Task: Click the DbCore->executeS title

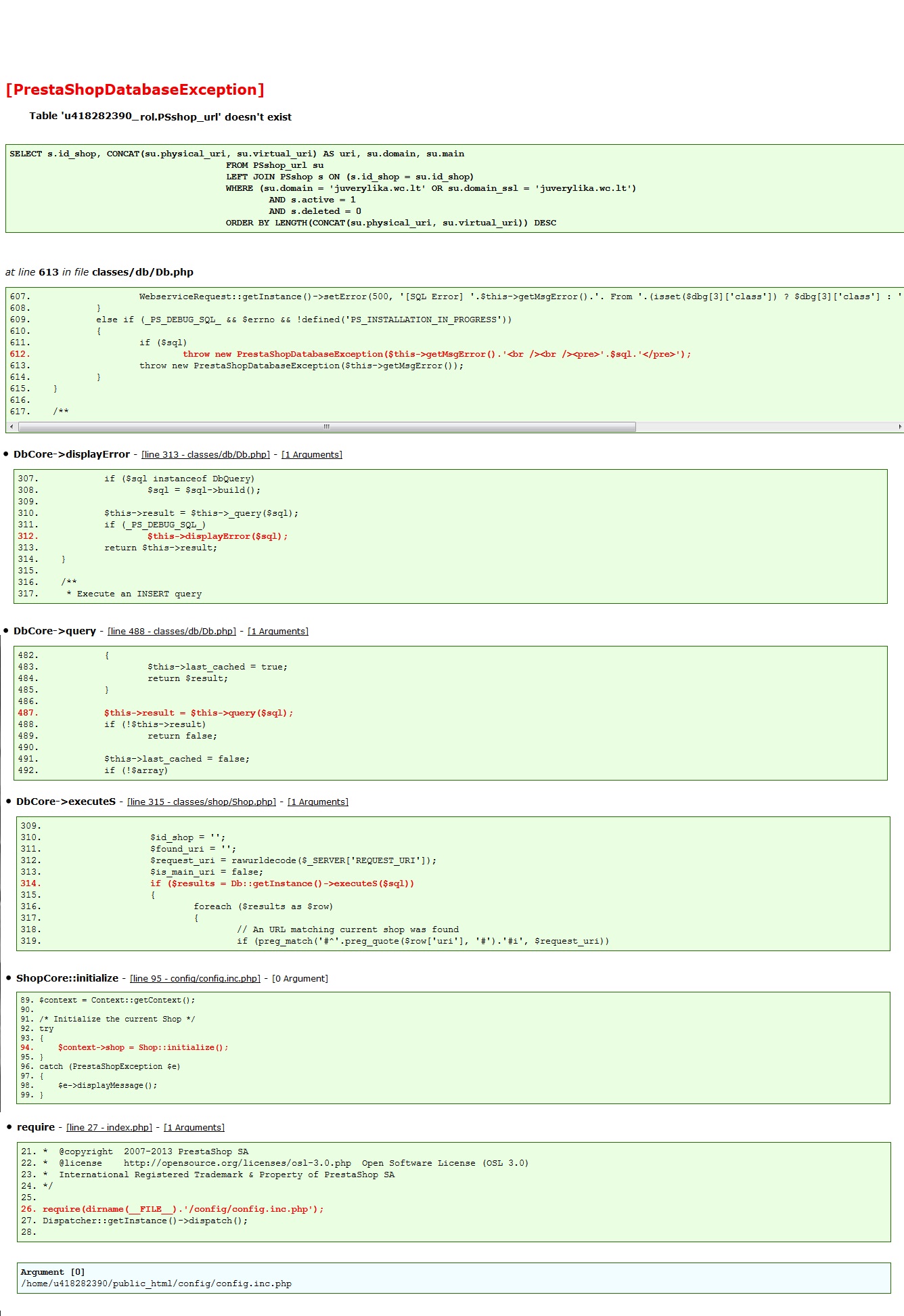Action: point(66,802)
